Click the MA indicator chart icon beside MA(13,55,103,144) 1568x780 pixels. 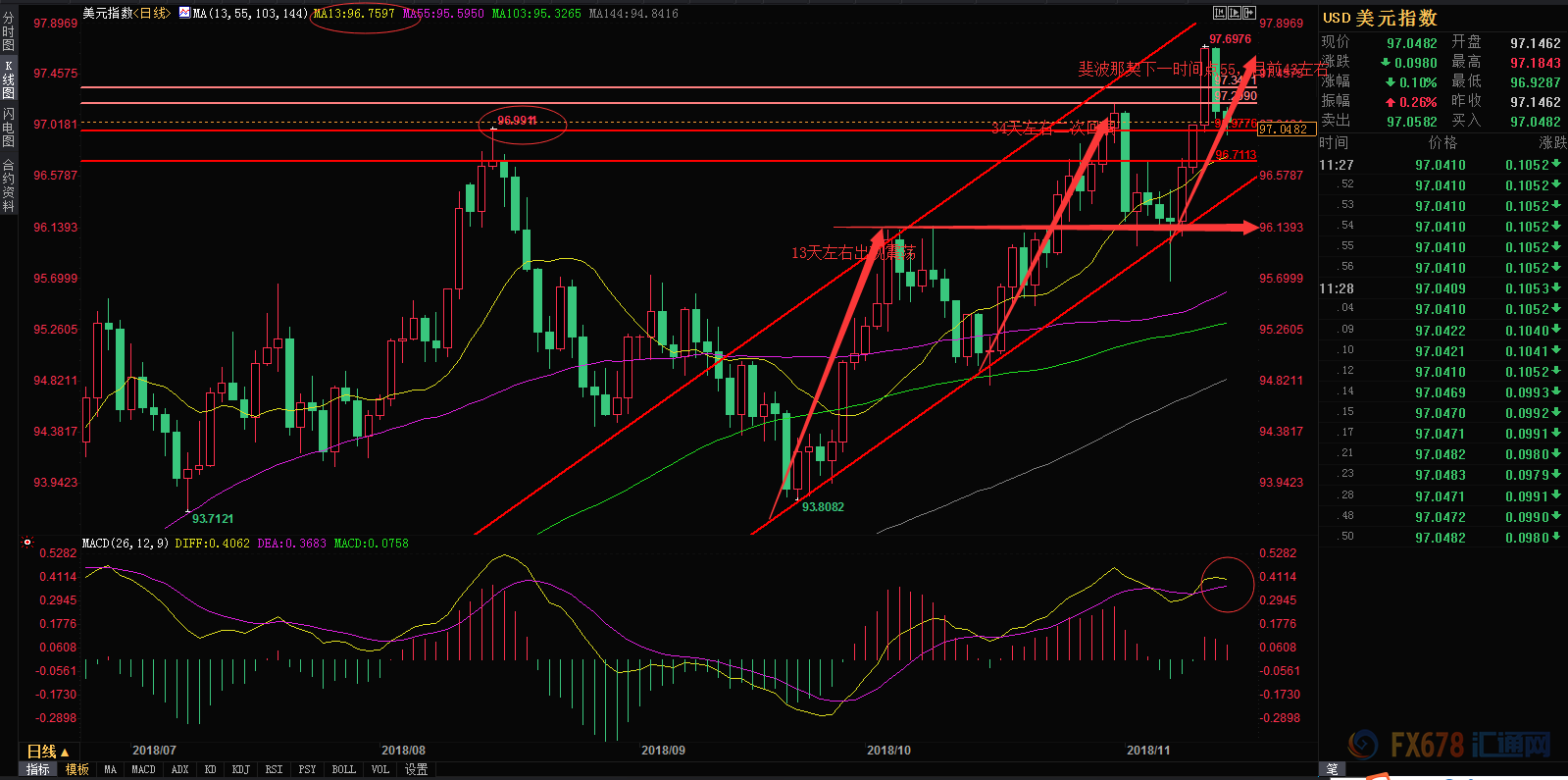pos(184,13)
